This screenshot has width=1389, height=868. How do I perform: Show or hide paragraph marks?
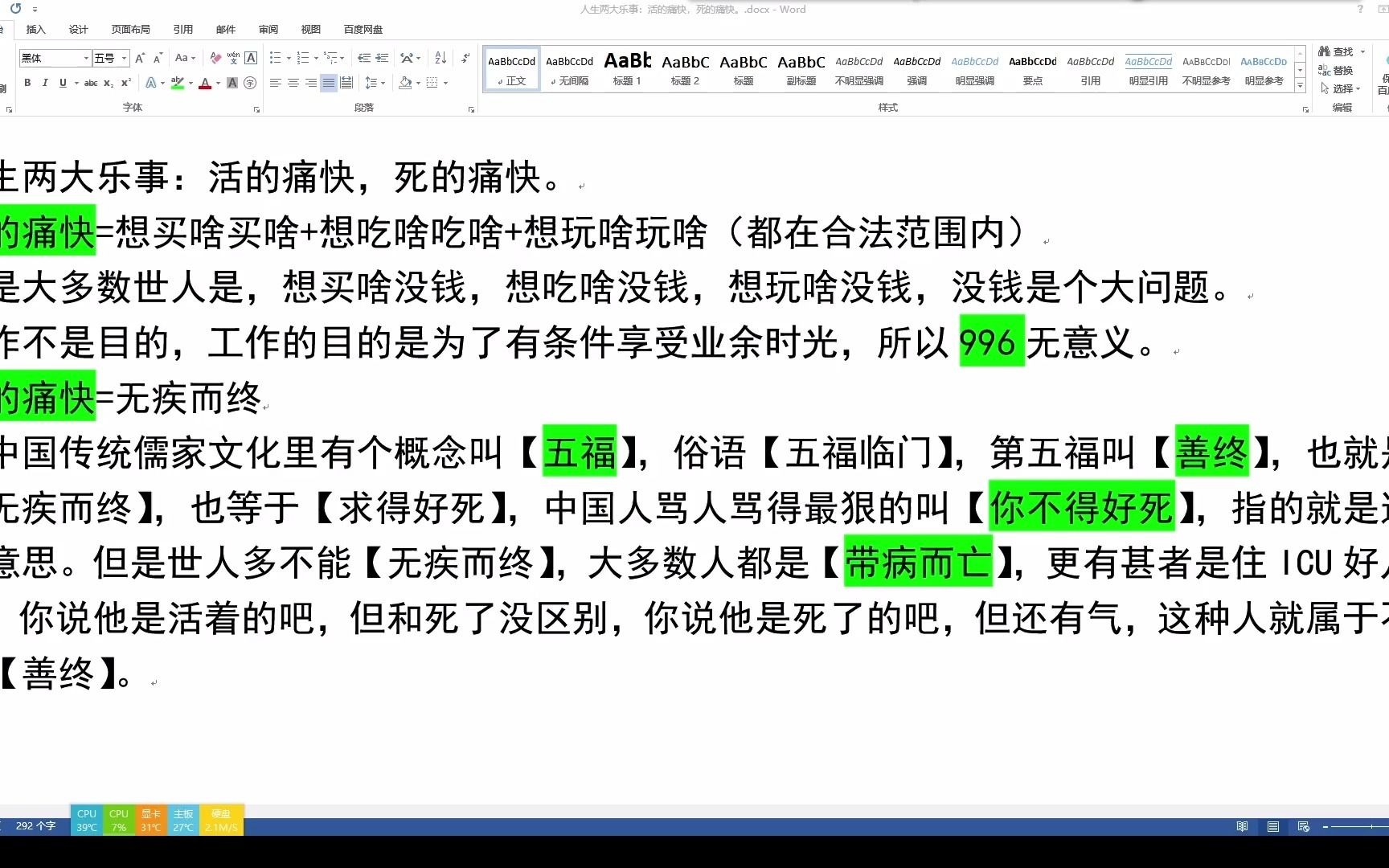coord(465,58)
